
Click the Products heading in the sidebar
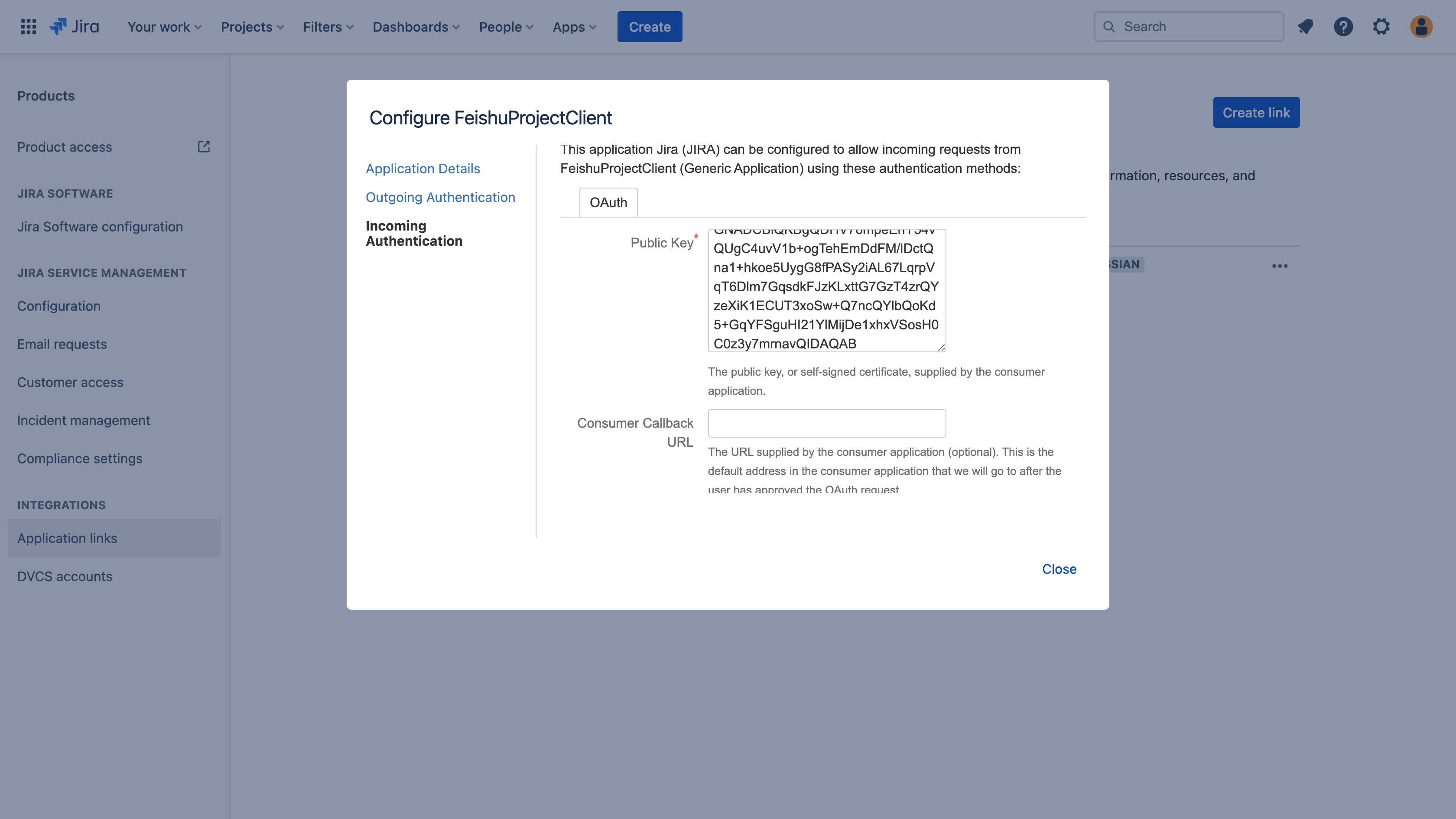46,95
